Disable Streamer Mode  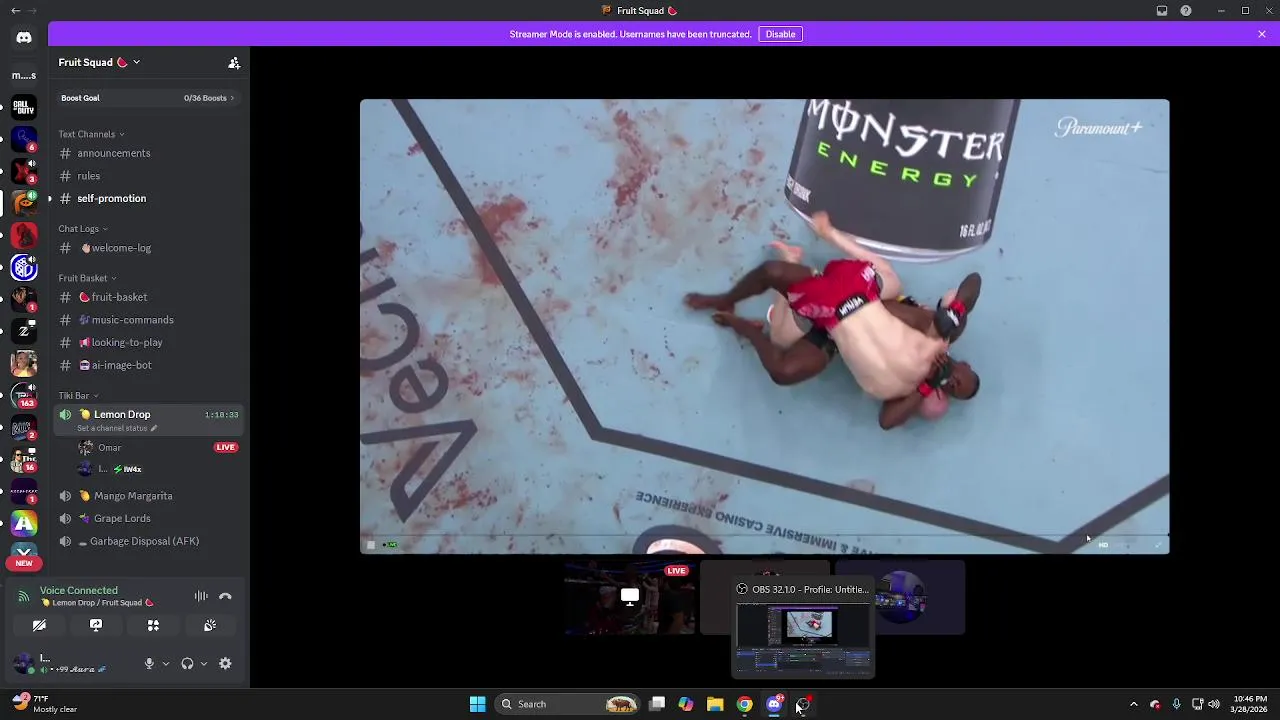[780, 34]
